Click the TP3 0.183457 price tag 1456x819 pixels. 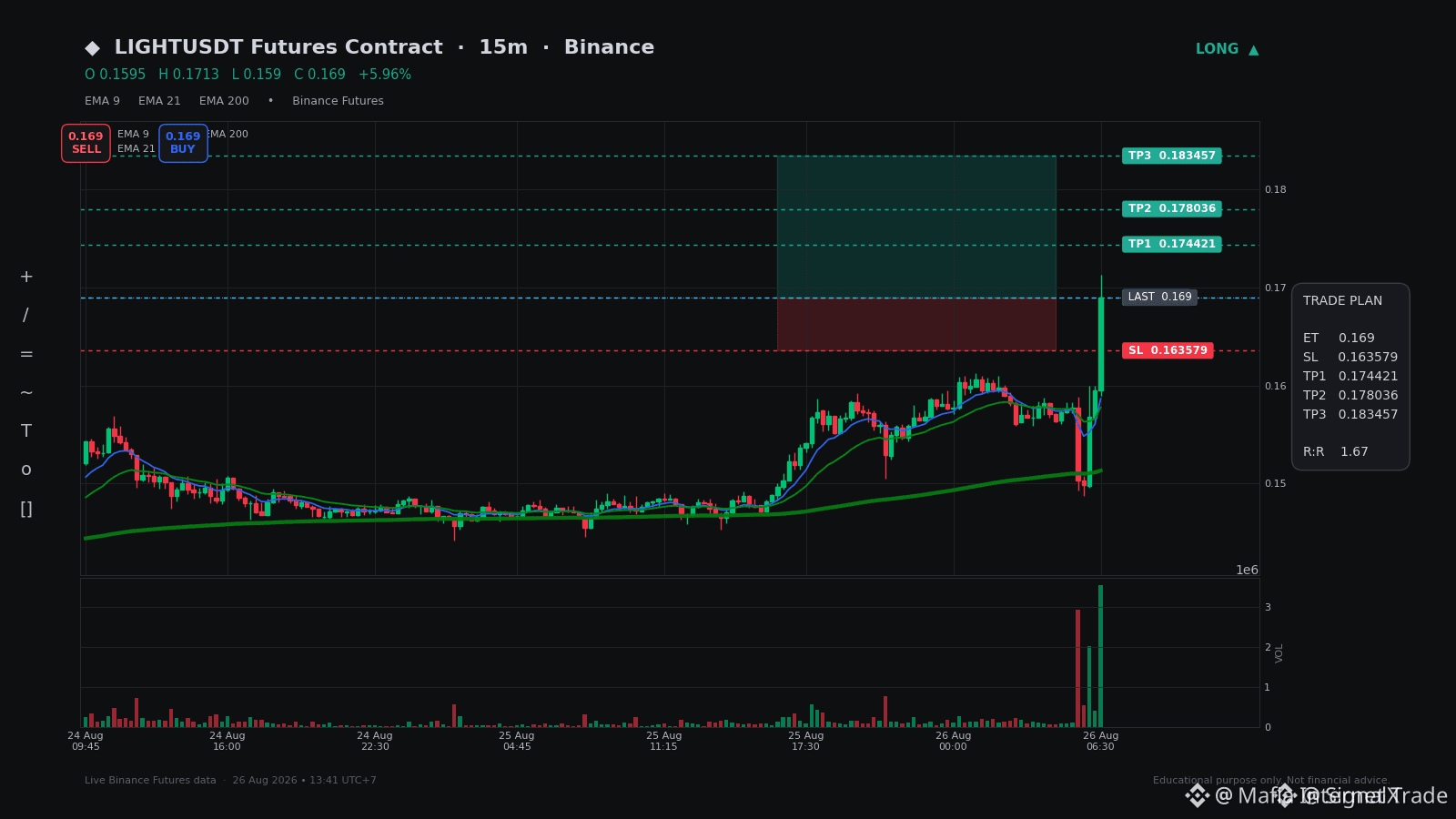point(1171,156)
